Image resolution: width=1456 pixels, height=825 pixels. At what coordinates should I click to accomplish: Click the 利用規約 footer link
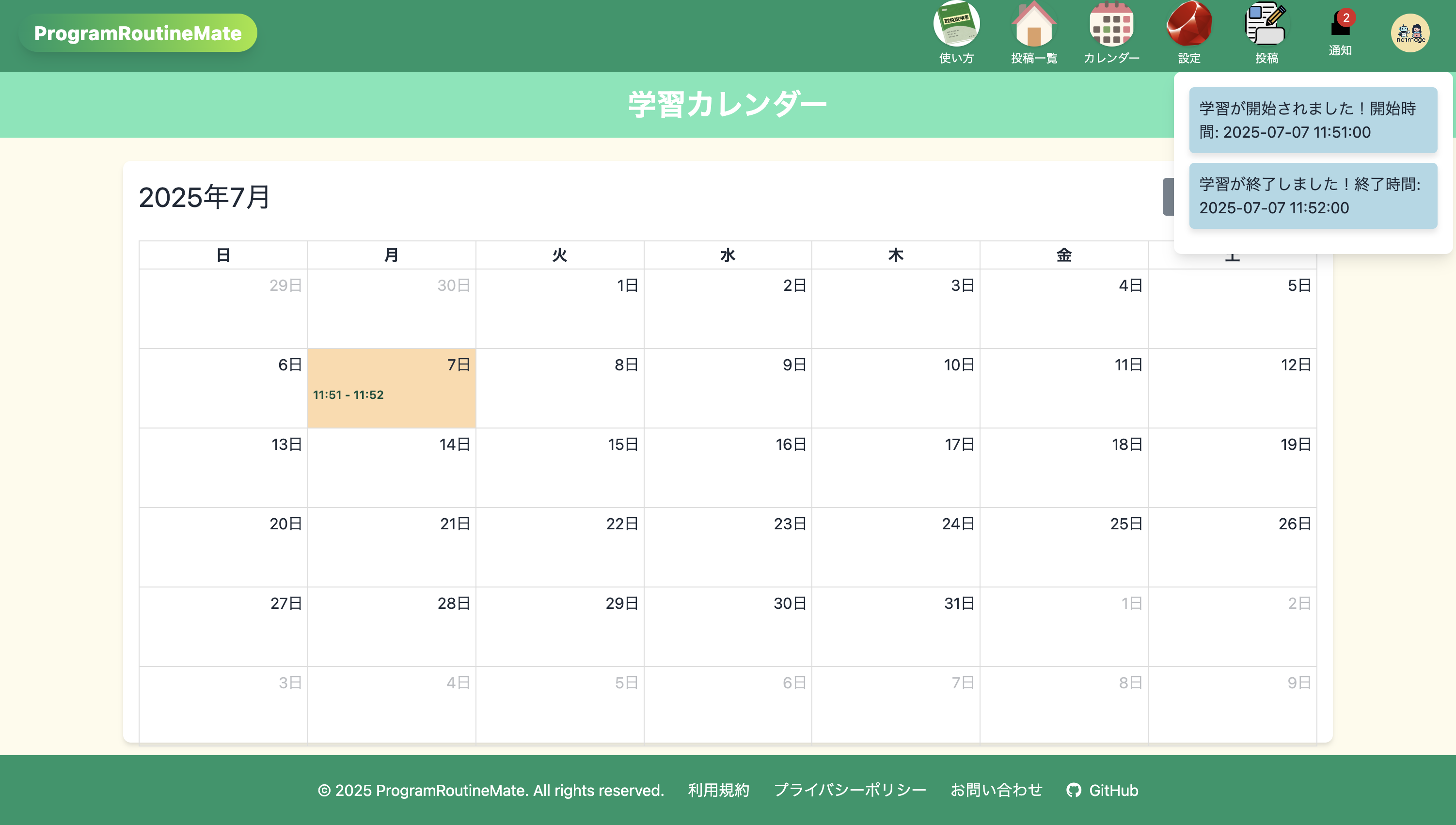point(718,790)
